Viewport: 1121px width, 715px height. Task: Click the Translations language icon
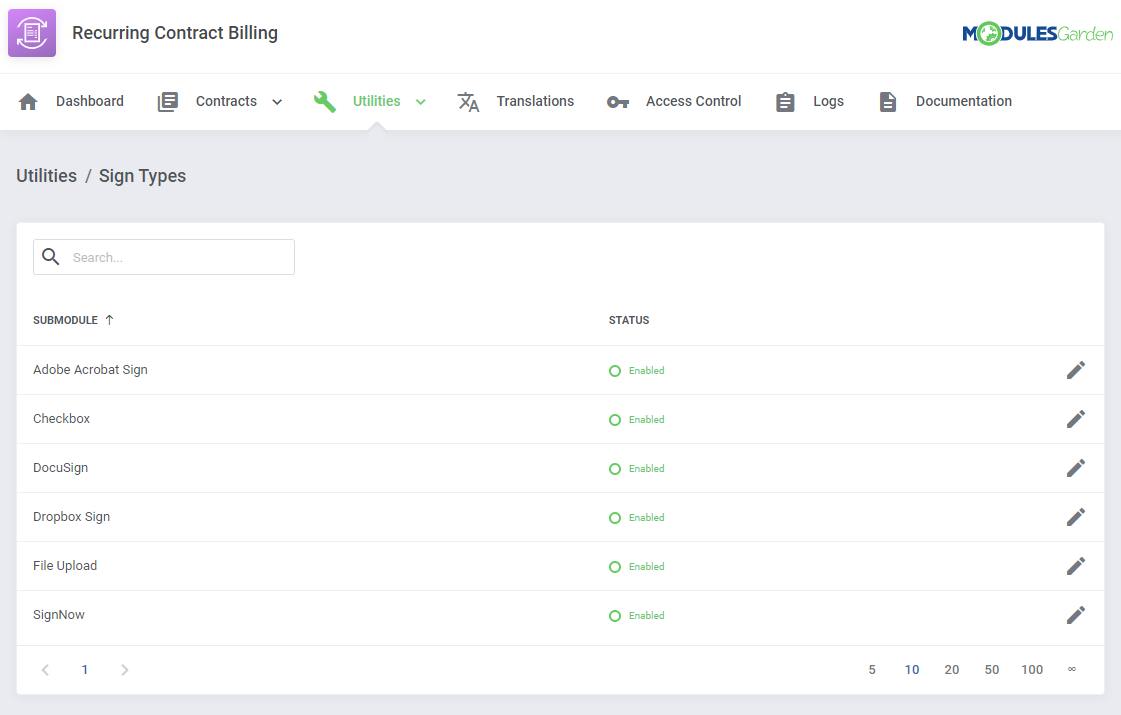468,102
